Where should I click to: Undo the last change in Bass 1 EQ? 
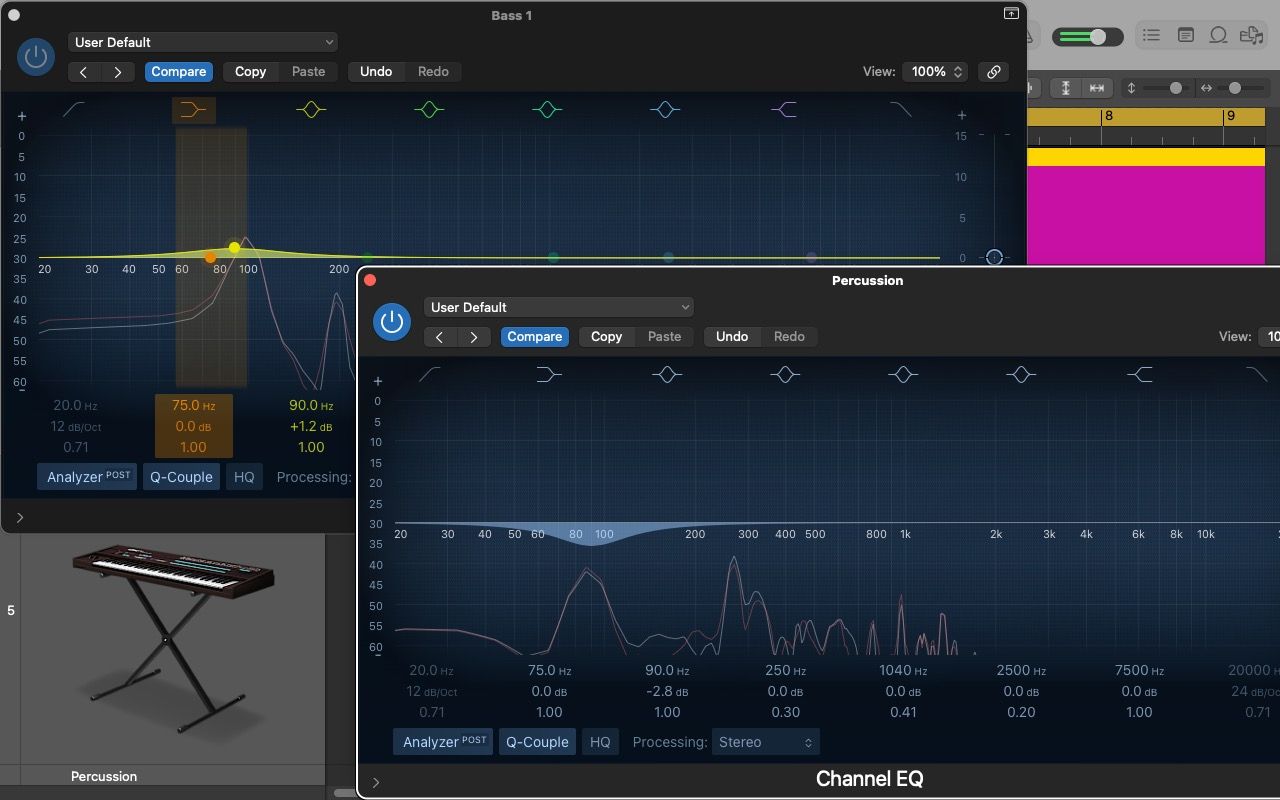pos(377,71)
